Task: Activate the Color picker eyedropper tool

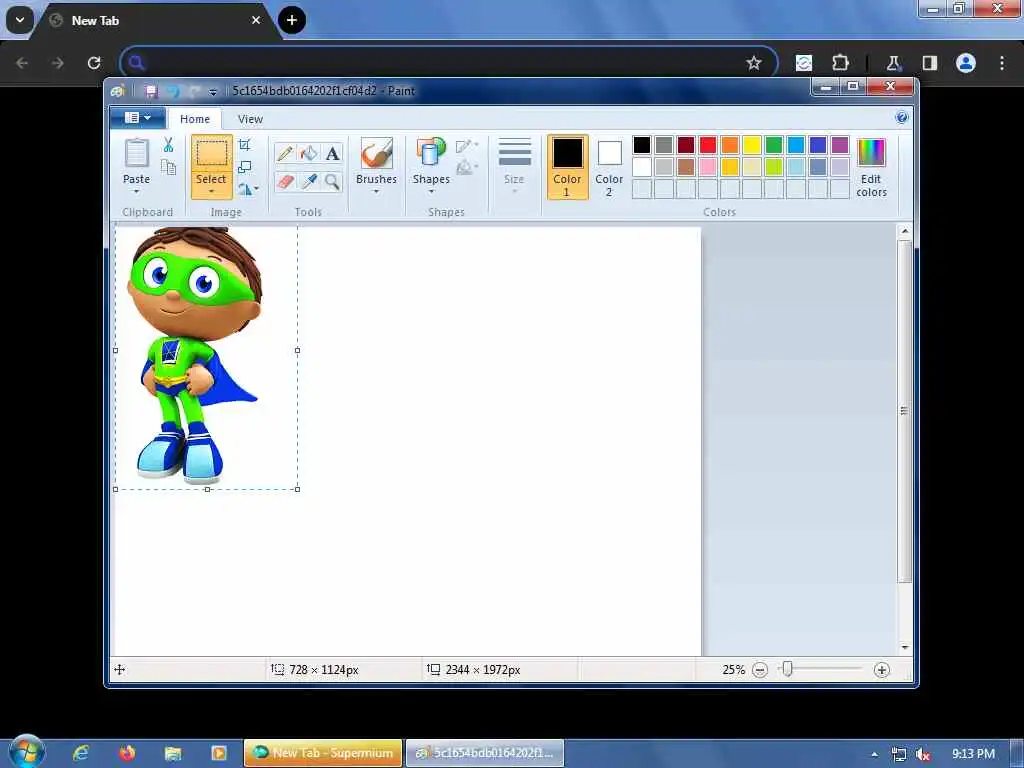Action: point(309,181)
